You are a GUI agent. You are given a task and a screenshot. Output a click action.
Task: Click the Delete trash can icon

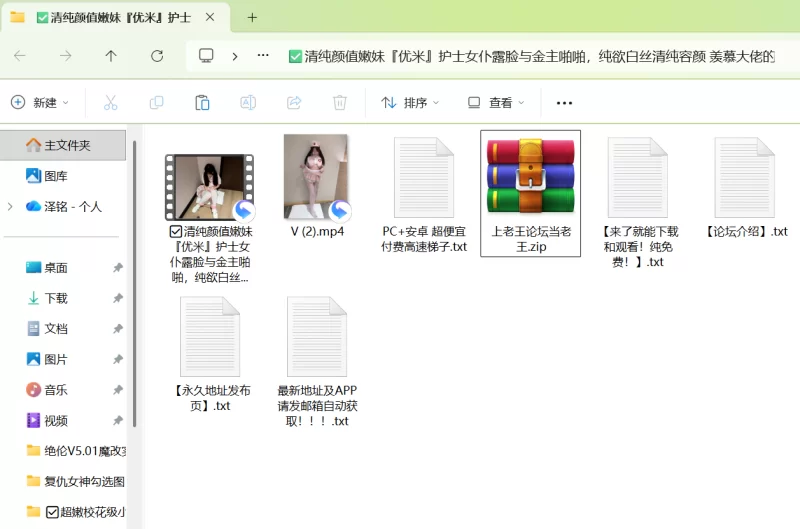tap(340, 102)
